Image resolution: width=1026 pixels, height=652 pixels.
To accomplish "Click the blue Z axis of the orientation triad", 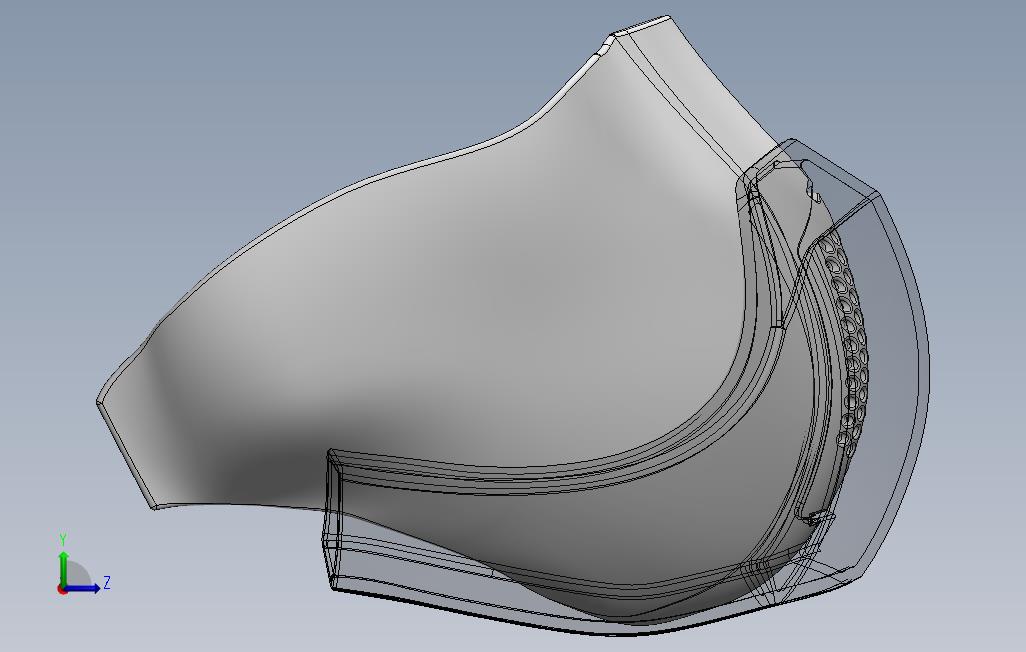I will pos(82,588).
